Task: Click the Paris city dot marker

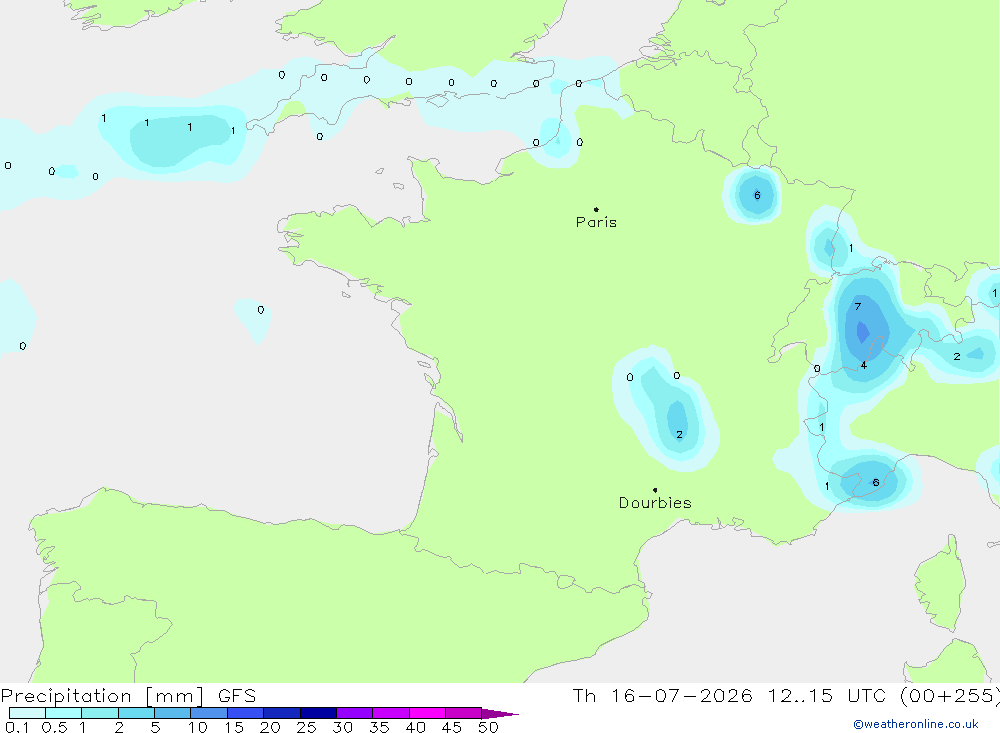Action: (596, 209)
